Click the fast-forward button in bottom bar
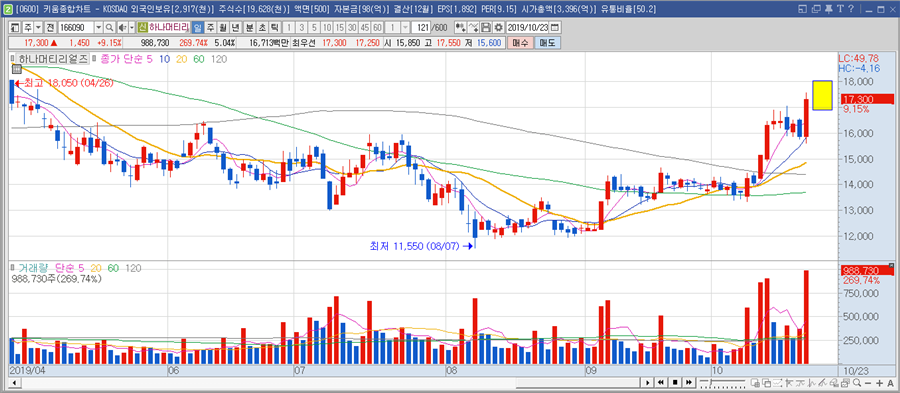The height and width of the screenshot is (393, 900). tap(689, 383)
